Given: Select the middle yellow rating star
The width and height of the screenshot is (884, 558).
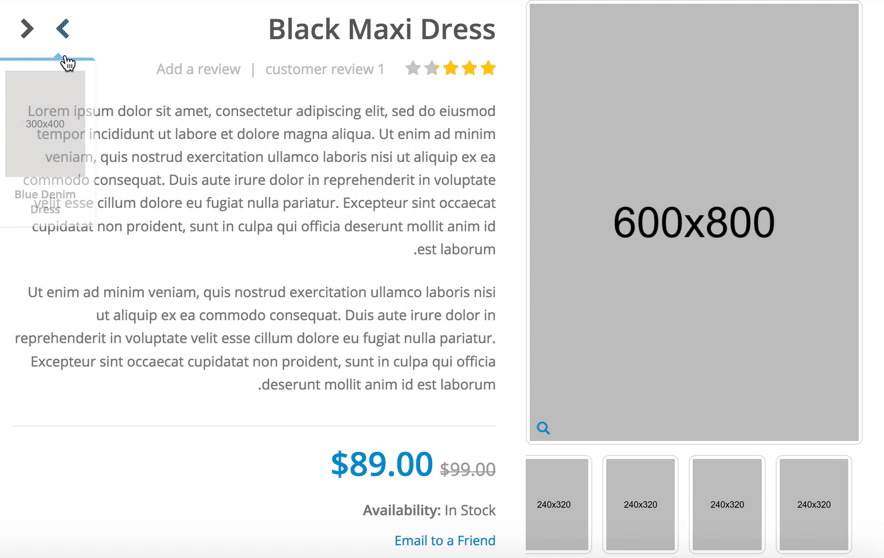Looking at the screenshot, I should (450, 68).
